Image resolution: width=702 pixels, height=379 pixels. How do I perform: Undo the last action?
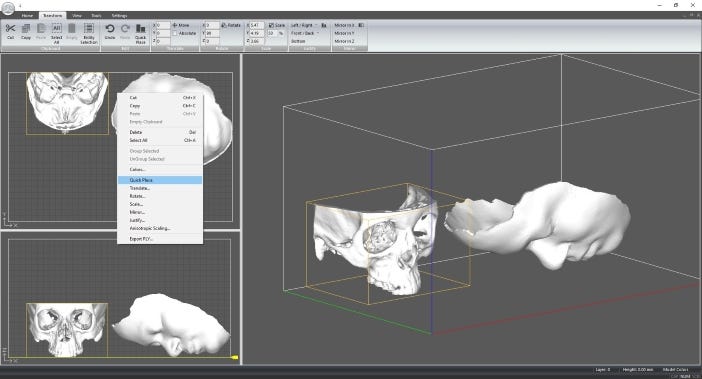coord(110,29)
